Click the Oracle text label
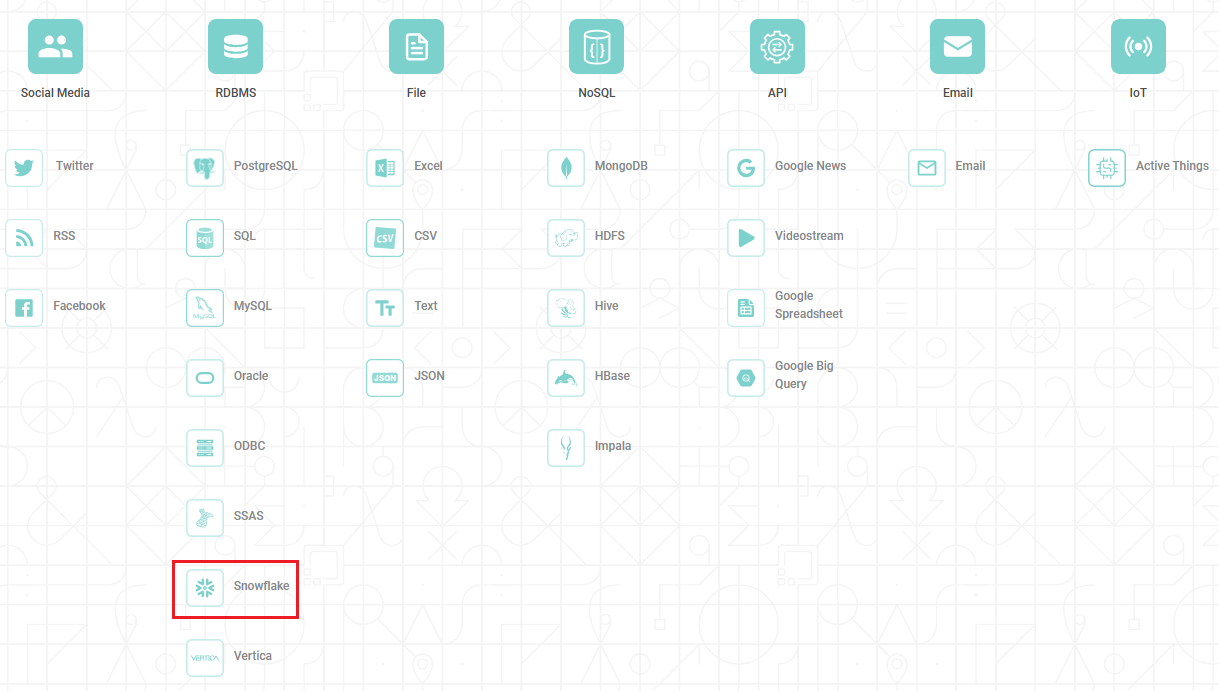 click(251, 376)
